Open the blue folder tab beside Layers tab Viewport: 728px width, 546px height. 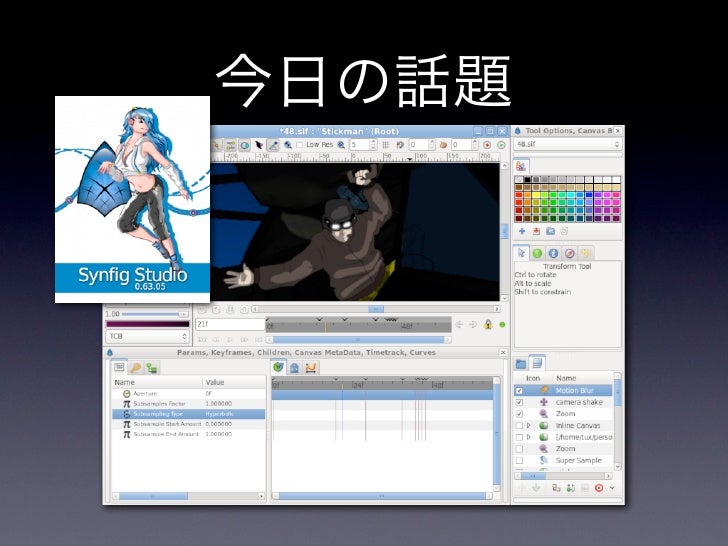pyautogui.click(x=521, y=364)
